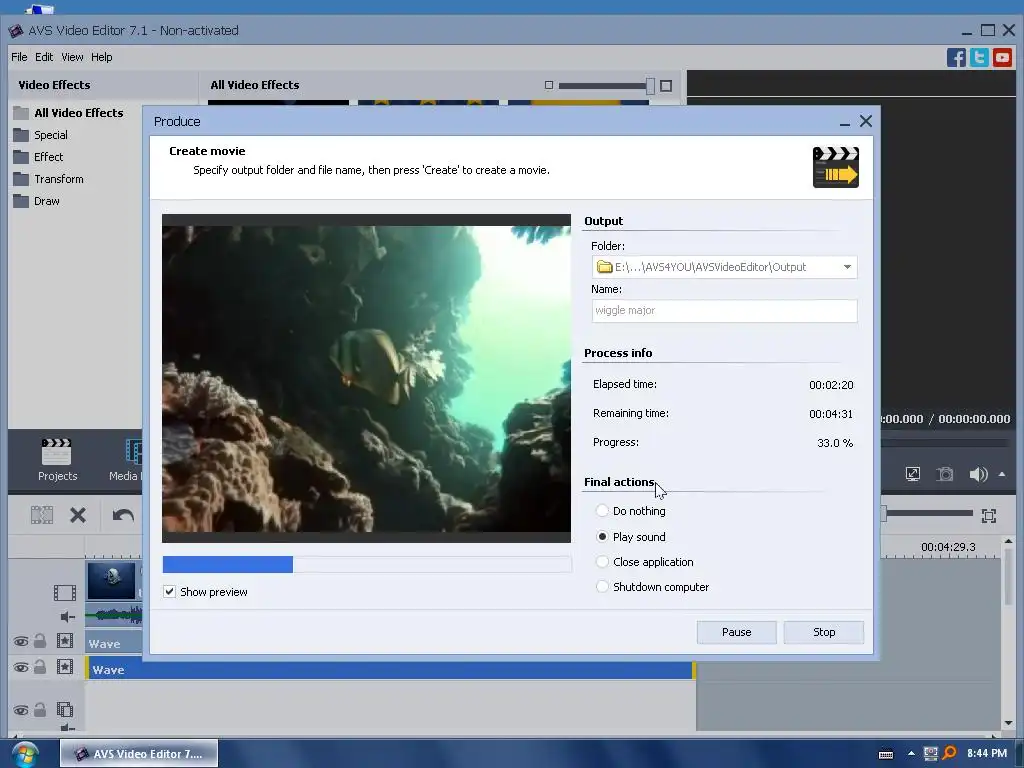Open the Facebook page icon
The width and height of the screenshot is (1024, 768).
pos(956,57)
